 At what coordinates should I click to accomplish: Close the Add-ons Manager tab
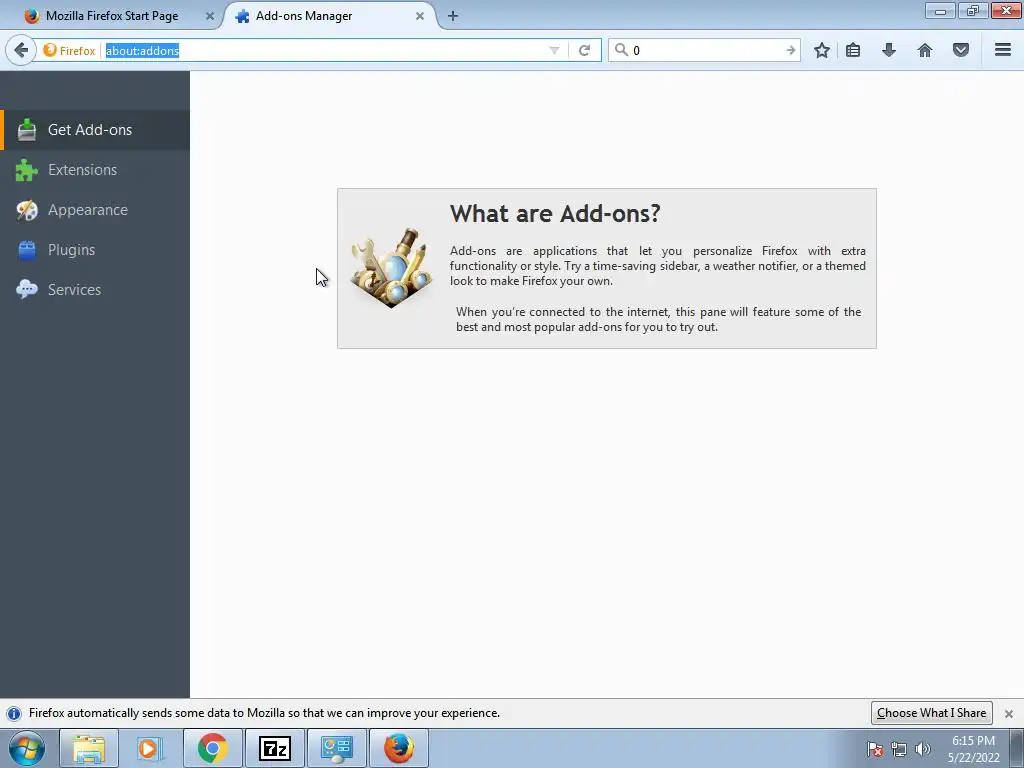coord(420,16)
